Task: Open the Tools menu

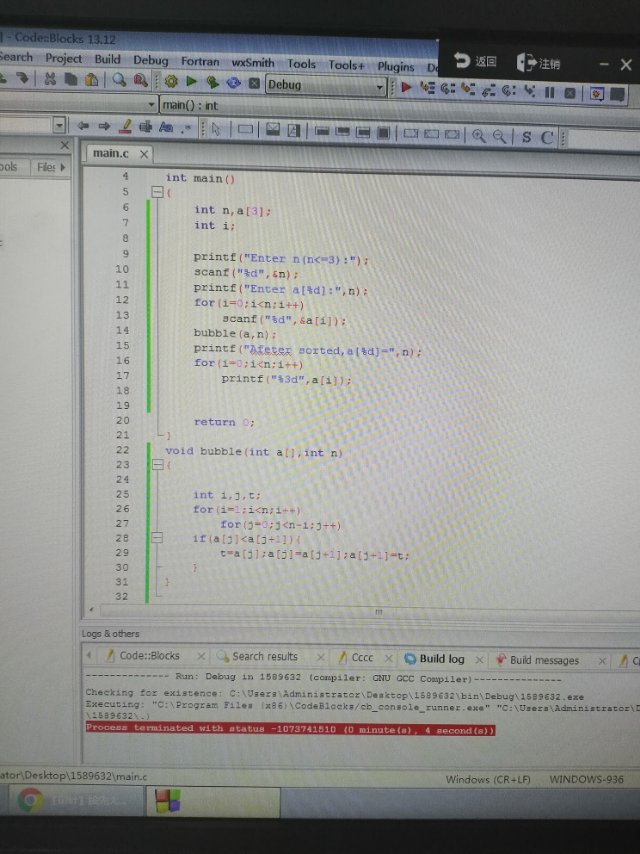Action: [301, 64]
